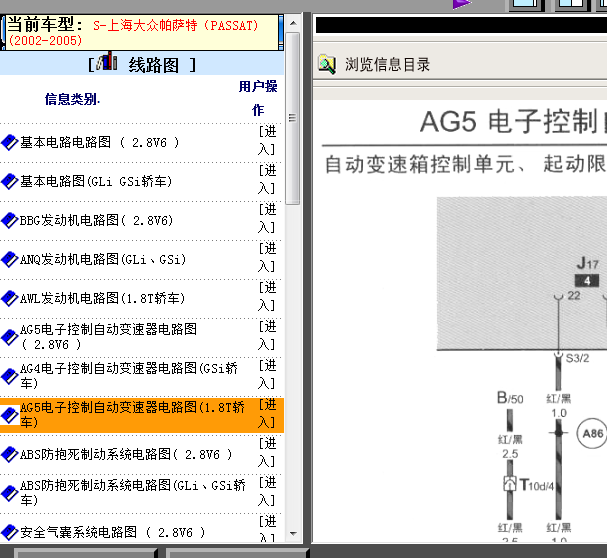Click [进入] for AG4电子控制自动变速器电路图
This screenshot has width=607, height=558.
(x=267, y=374)
